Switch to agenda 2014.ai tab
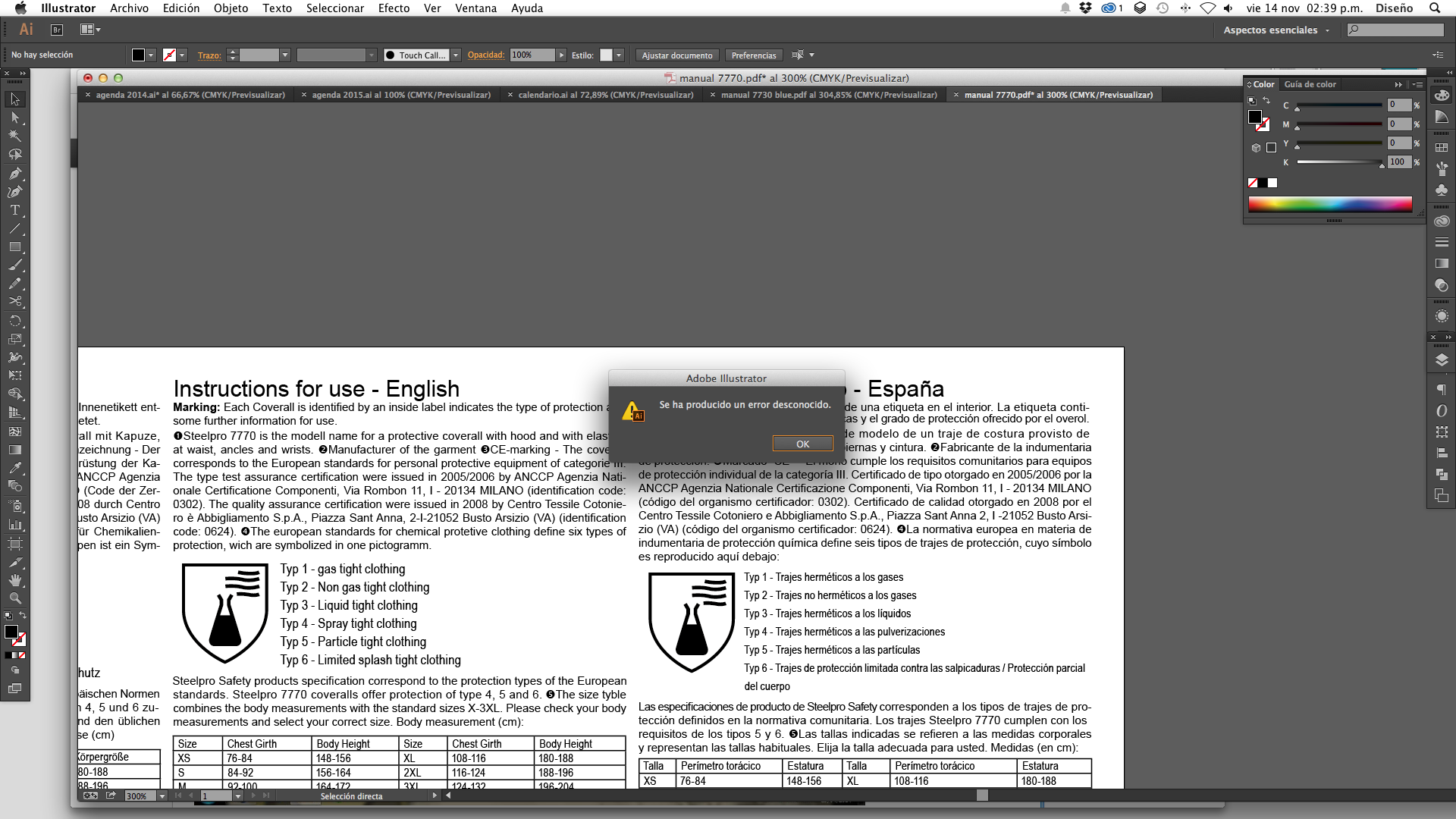Image resolution: width=1456 pixels, height=819 pixels. pos(192,94)
